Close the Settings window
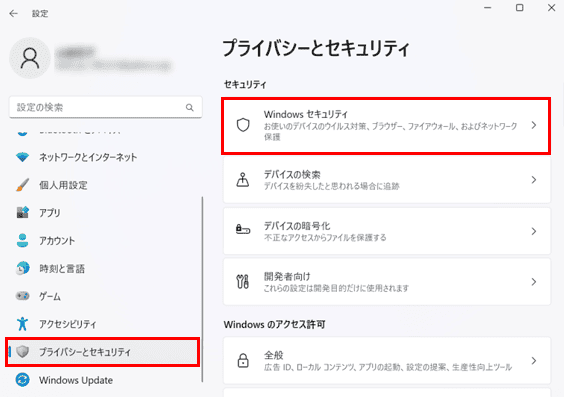Image resolution: width=564 pixels, height=397 pixels. (551, 8)
